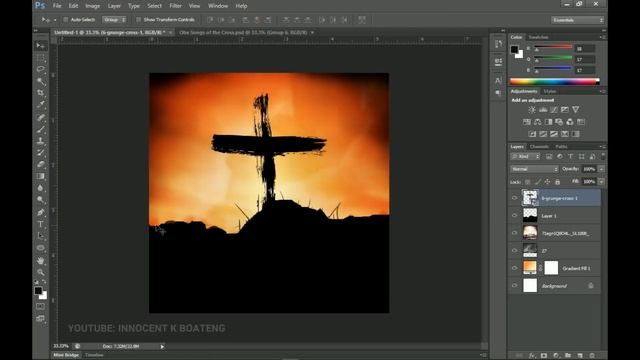Select the Horizontal Type tool
The width and height of the screenshot is (640, 360).
pos(40,224)
